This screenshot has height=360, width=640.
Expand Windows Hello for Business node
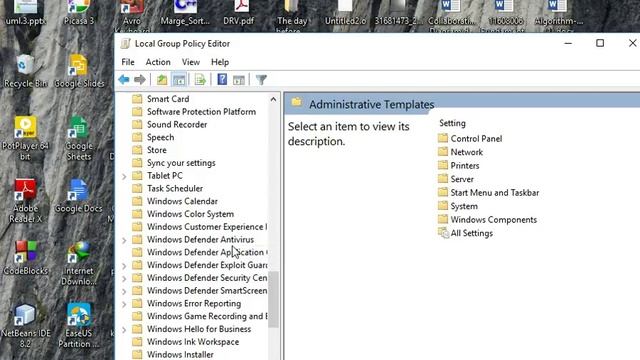124,329
